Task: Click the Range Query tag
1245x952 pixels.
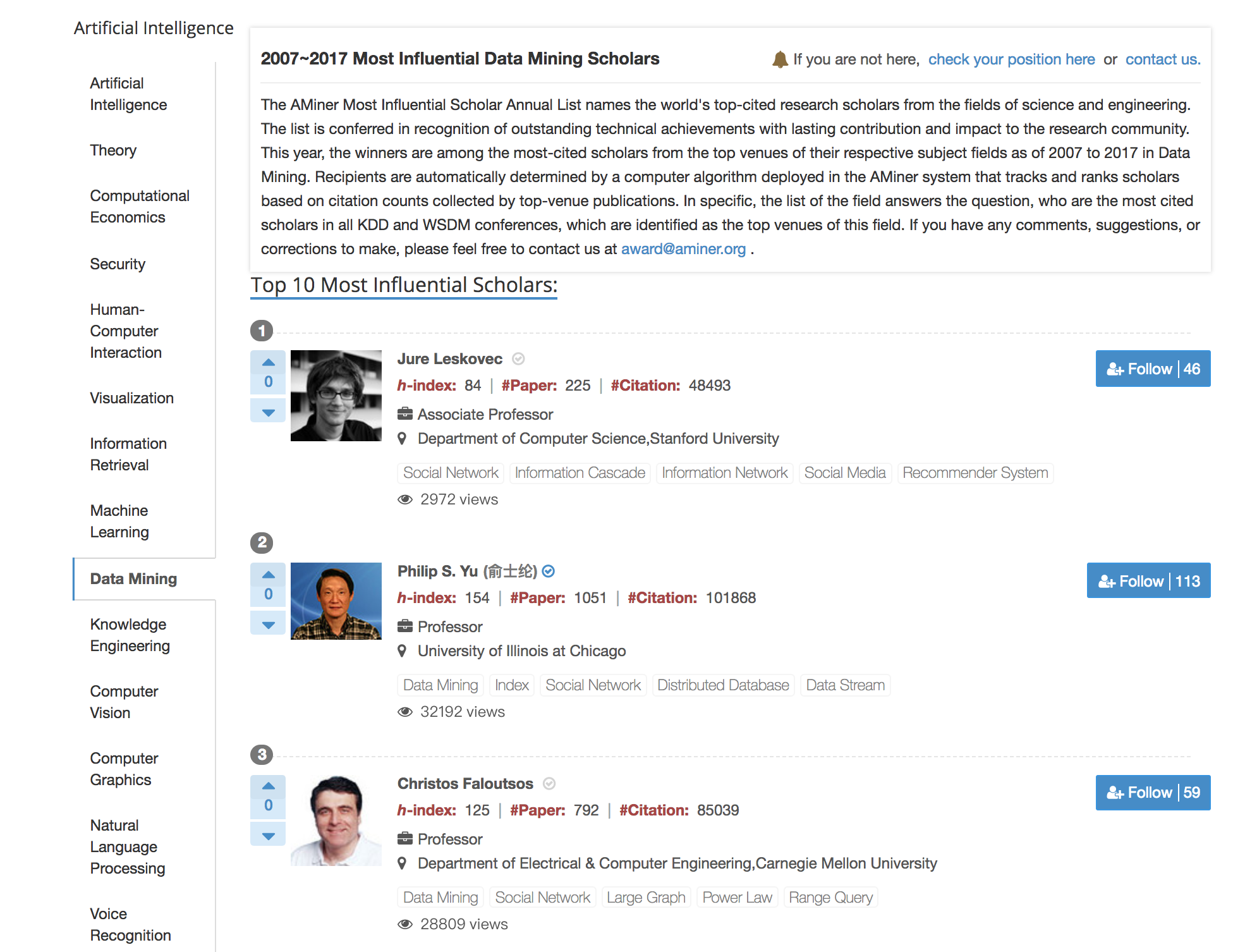Action: [x=830, y=898]
